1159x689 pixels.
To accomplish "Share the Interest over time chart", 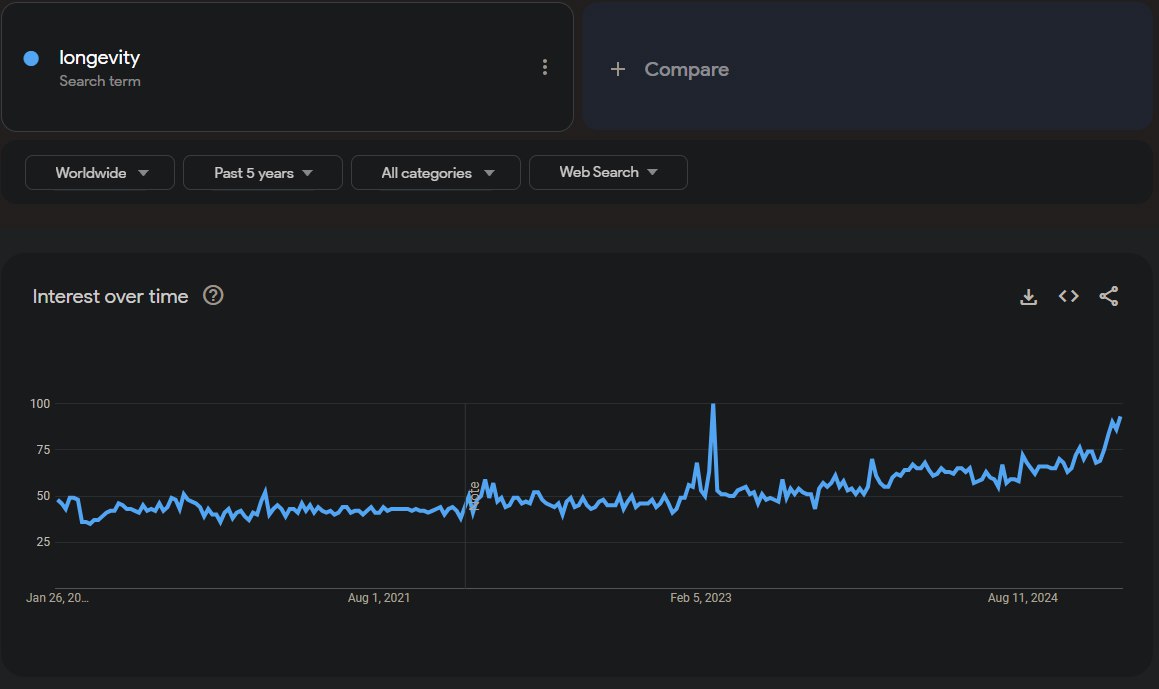I will click(1108, 296).
